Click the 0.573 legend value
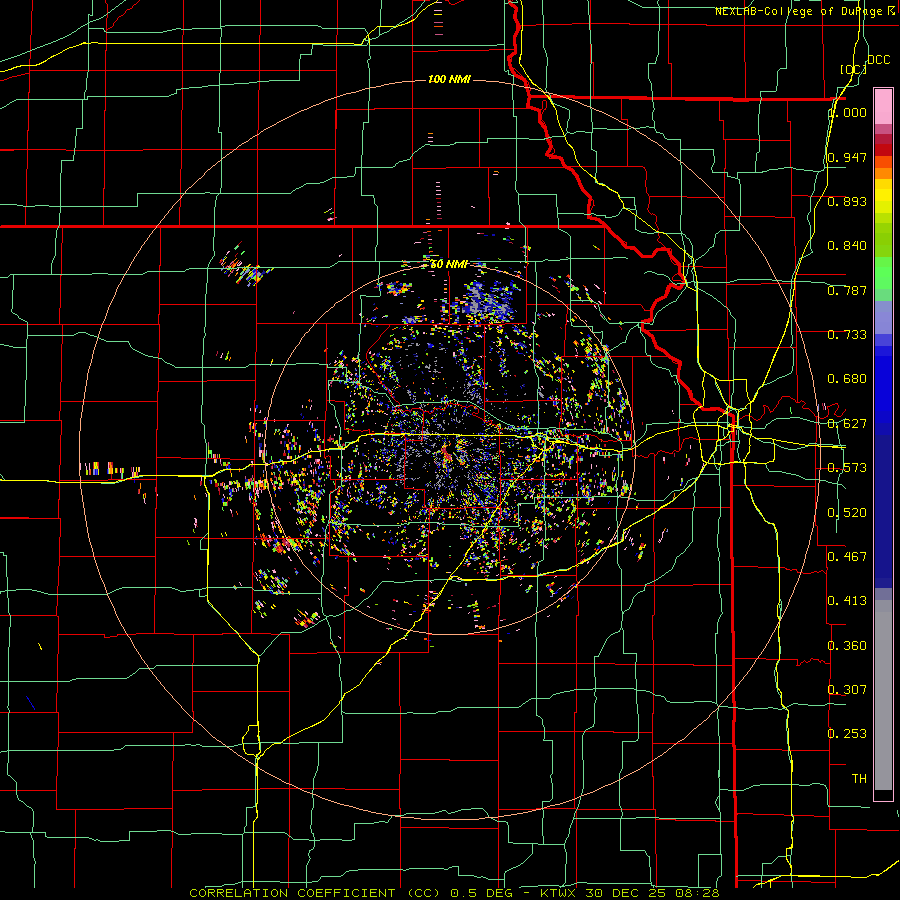This screenshot has width=900, height=900. [x=847, y=468]
